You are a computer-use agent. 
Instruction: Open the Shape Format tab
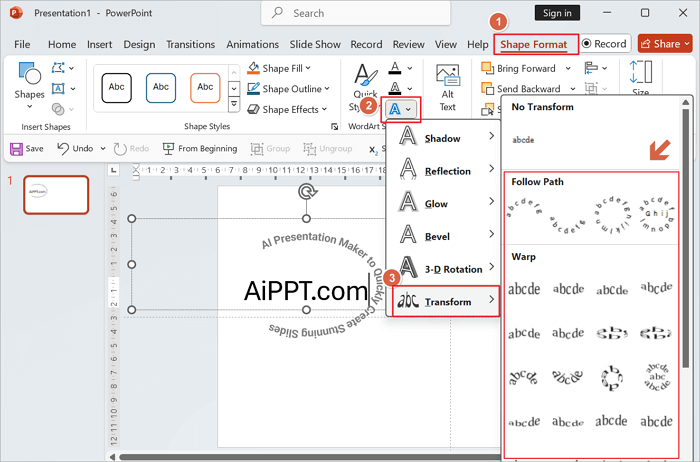pyautogui.click(x=534, y=44)
